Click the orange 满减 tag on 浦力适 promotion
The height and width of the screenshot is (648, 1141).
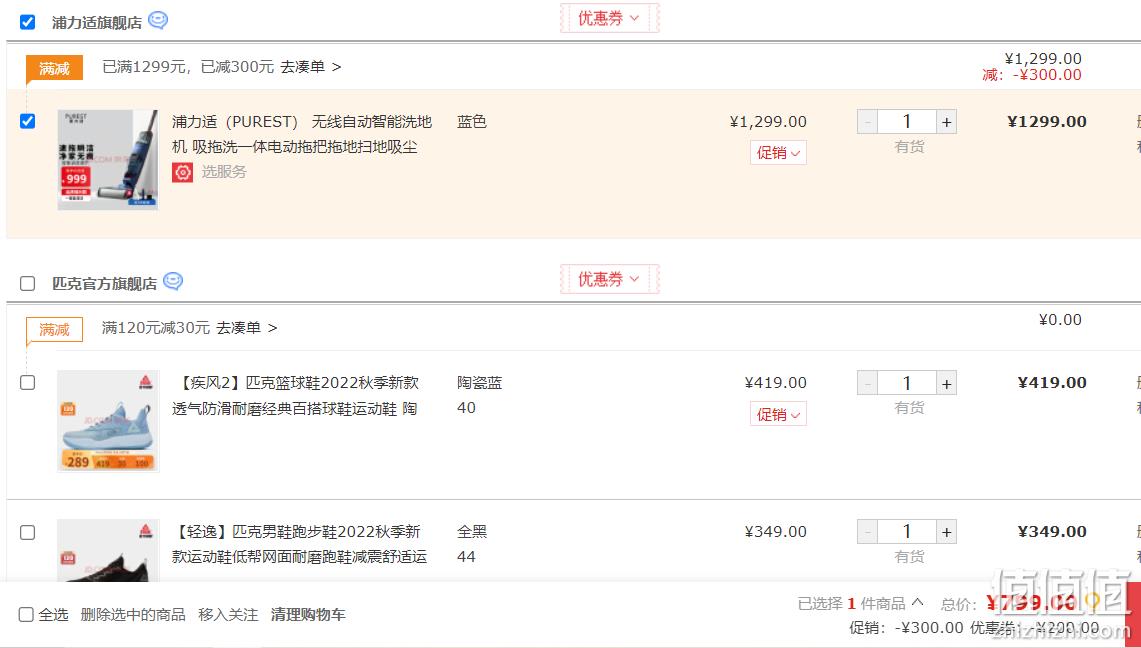[55, 68]
